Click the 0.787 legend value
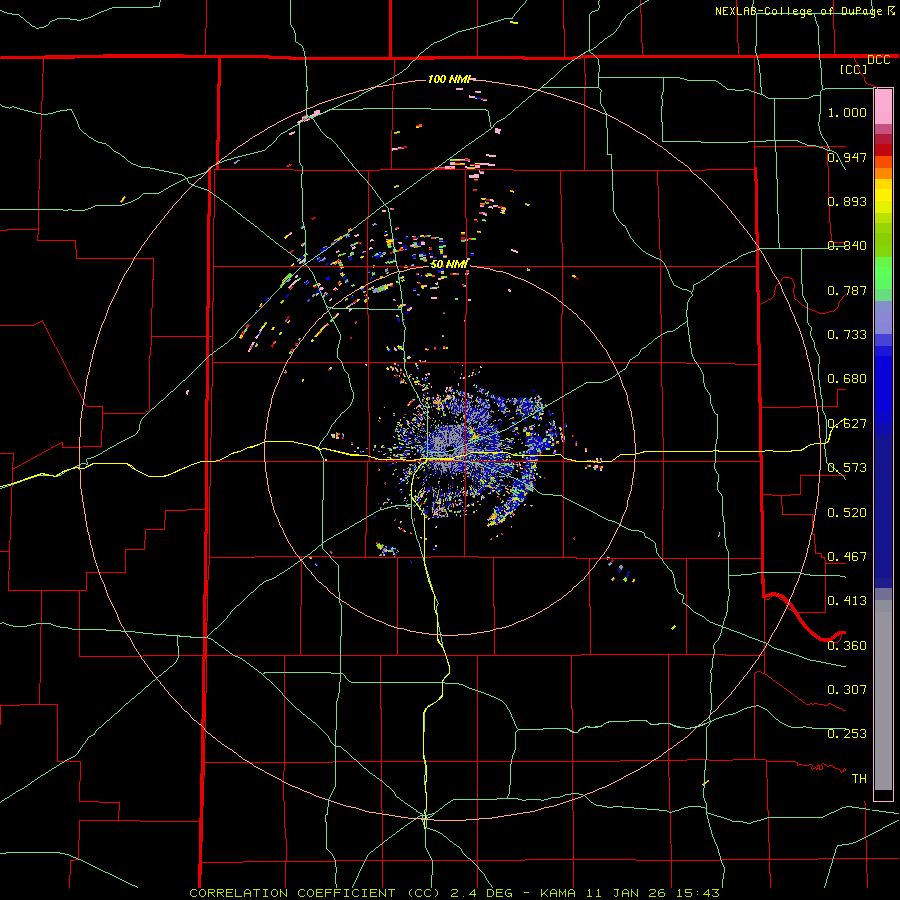The height and width of the screenshot is (900, 900). tap(847, 290)
